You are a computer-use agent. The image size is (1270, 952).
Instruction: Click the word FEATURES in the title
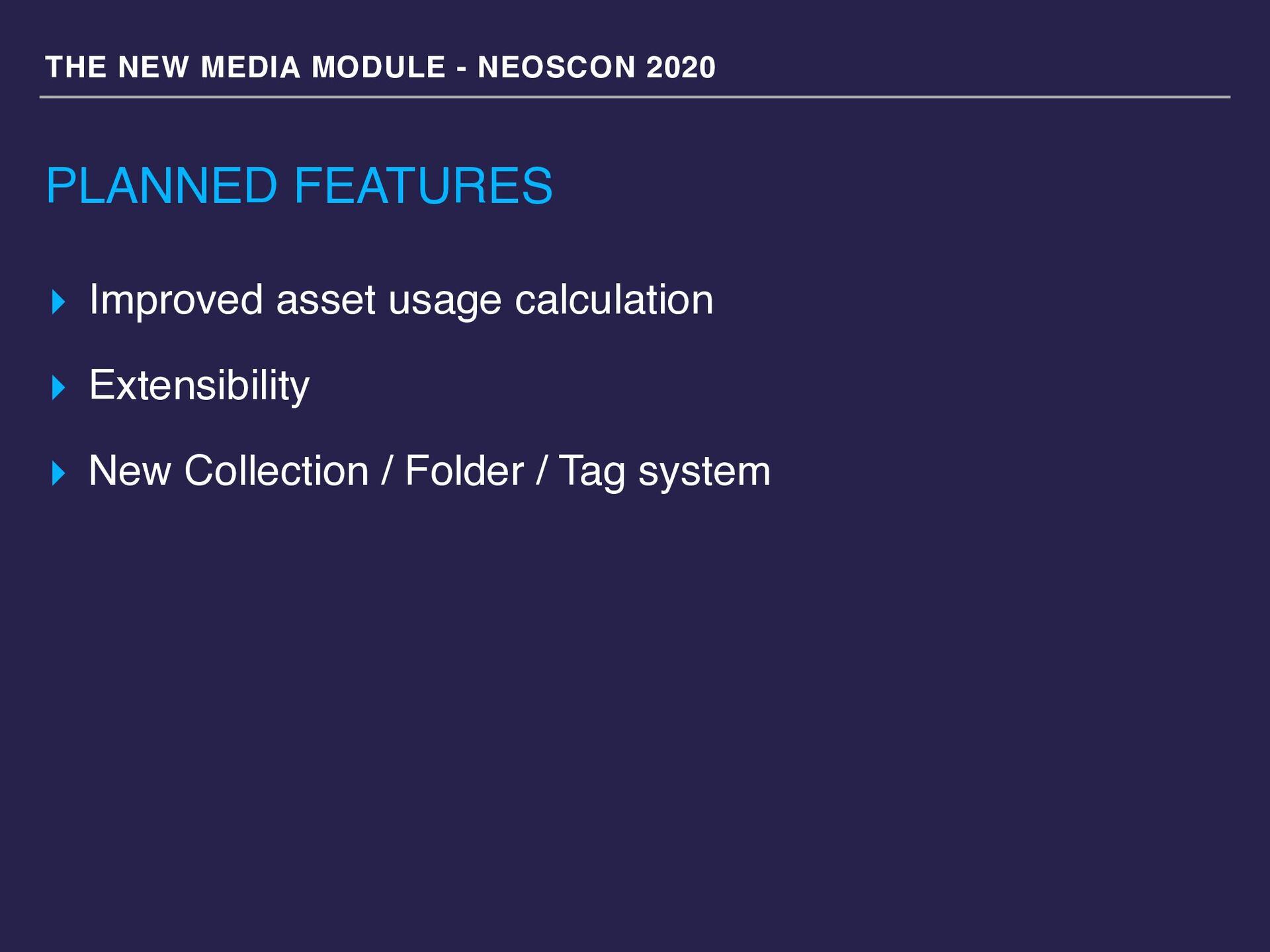tap(423, 186)
